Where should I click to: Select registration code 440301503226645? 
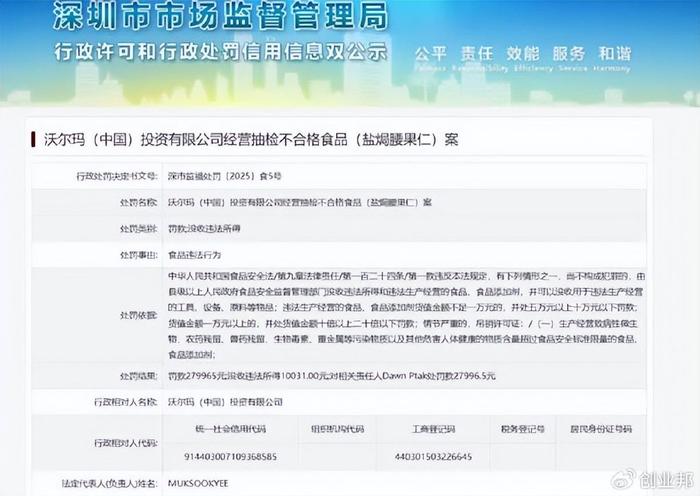point(433,457)
